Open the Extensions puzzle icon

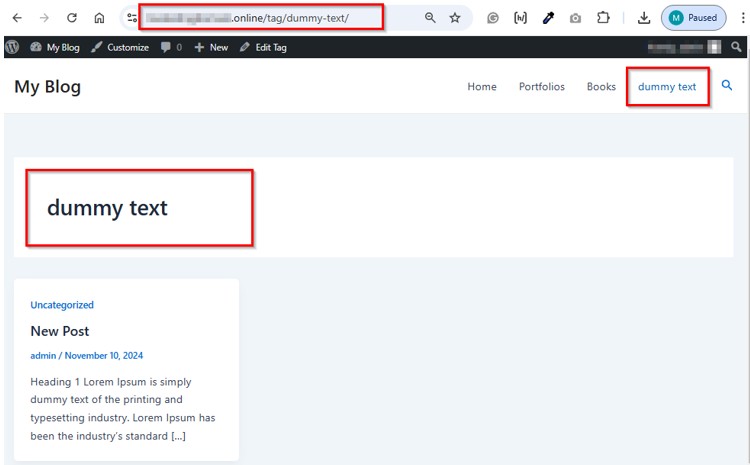(603, 18)
